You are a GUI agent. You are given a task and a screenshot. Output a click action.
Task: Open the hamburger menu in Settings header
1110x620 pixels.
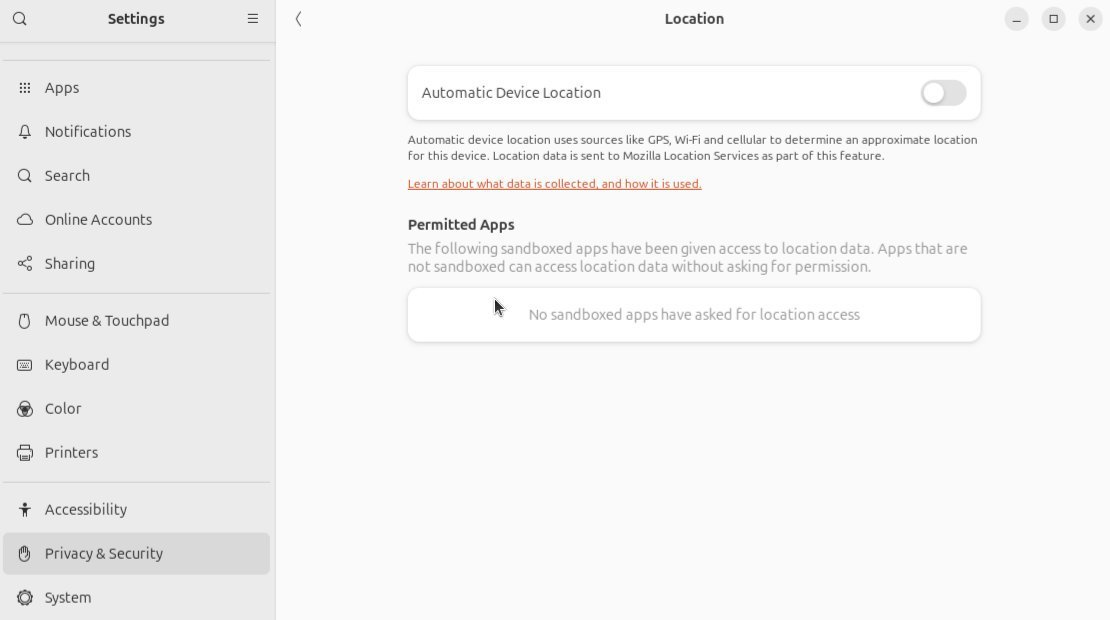click(253, 19)
